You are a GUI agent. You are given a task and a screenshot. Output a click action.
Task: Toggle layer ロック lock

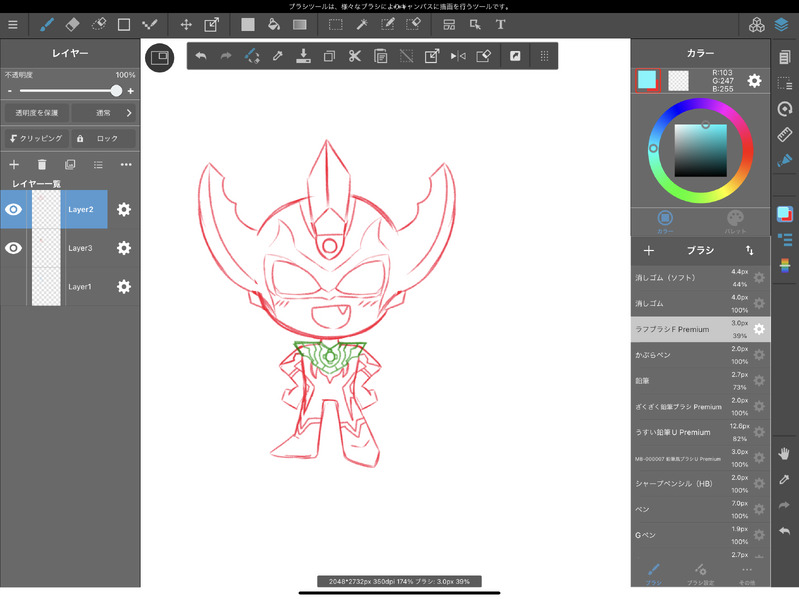coord(103,138)
